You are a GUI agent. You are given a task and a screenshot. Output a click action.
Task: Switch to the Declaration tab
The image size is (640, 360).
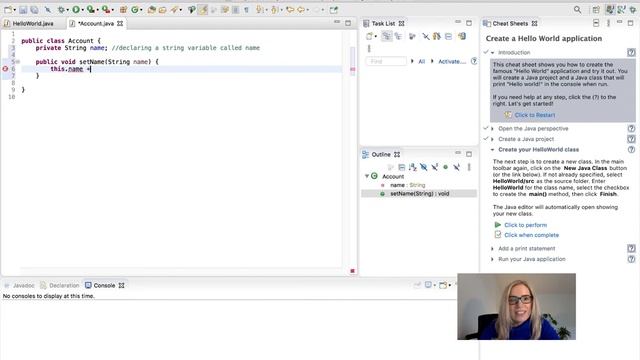tap(64, 286)
